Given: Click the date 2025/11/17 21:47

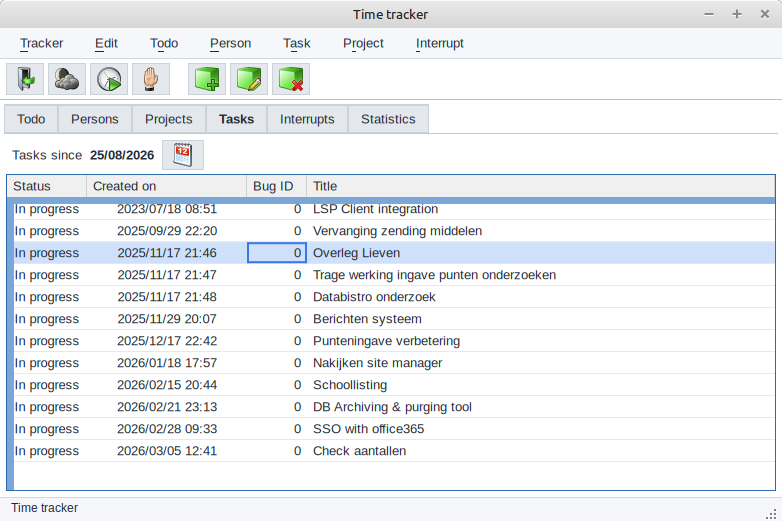Looking at the screenshot, I should coord(167,275).
